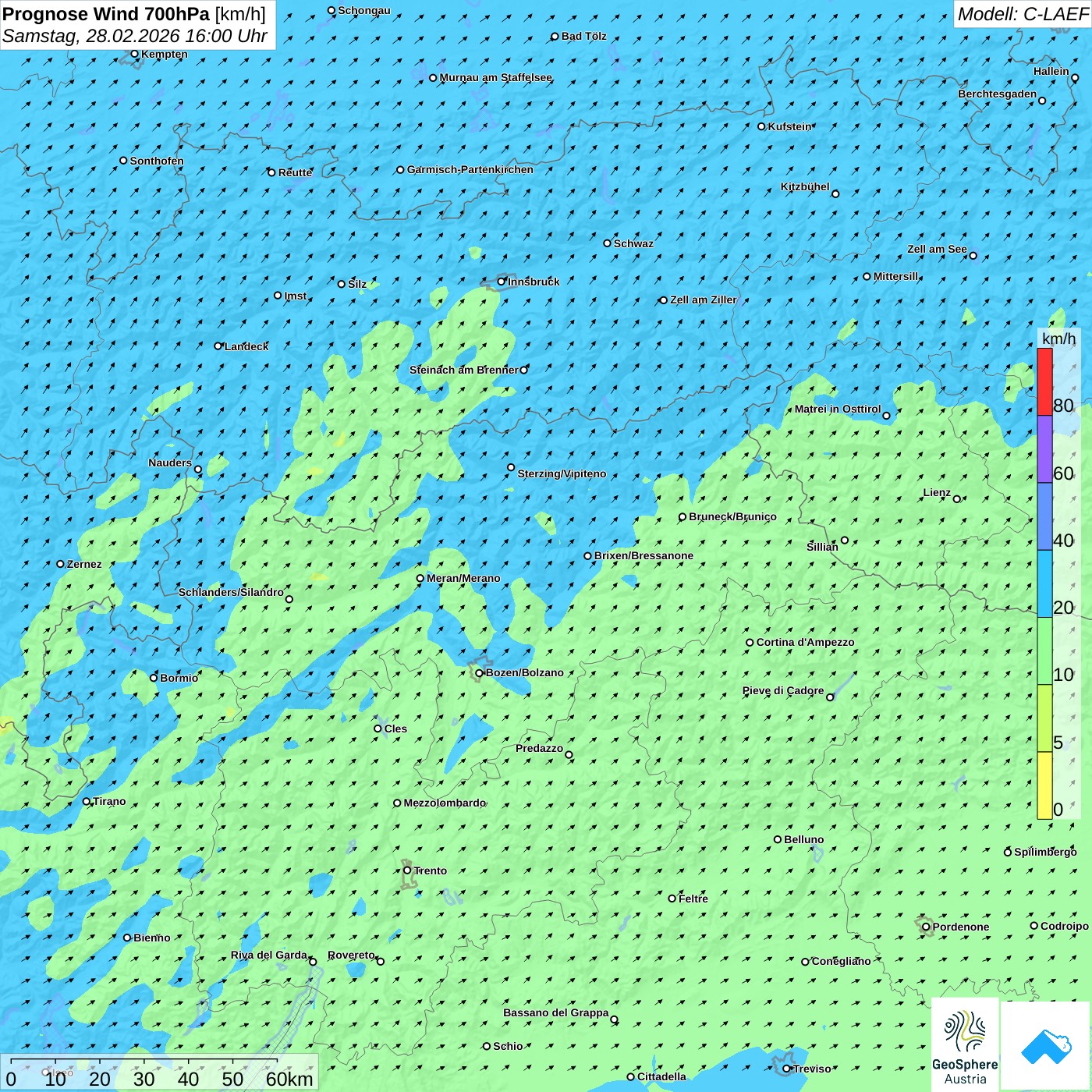Viewport: 1092px width, 1092px height.
Task: Click the blue cloud app logo
Action: 1045,1046
